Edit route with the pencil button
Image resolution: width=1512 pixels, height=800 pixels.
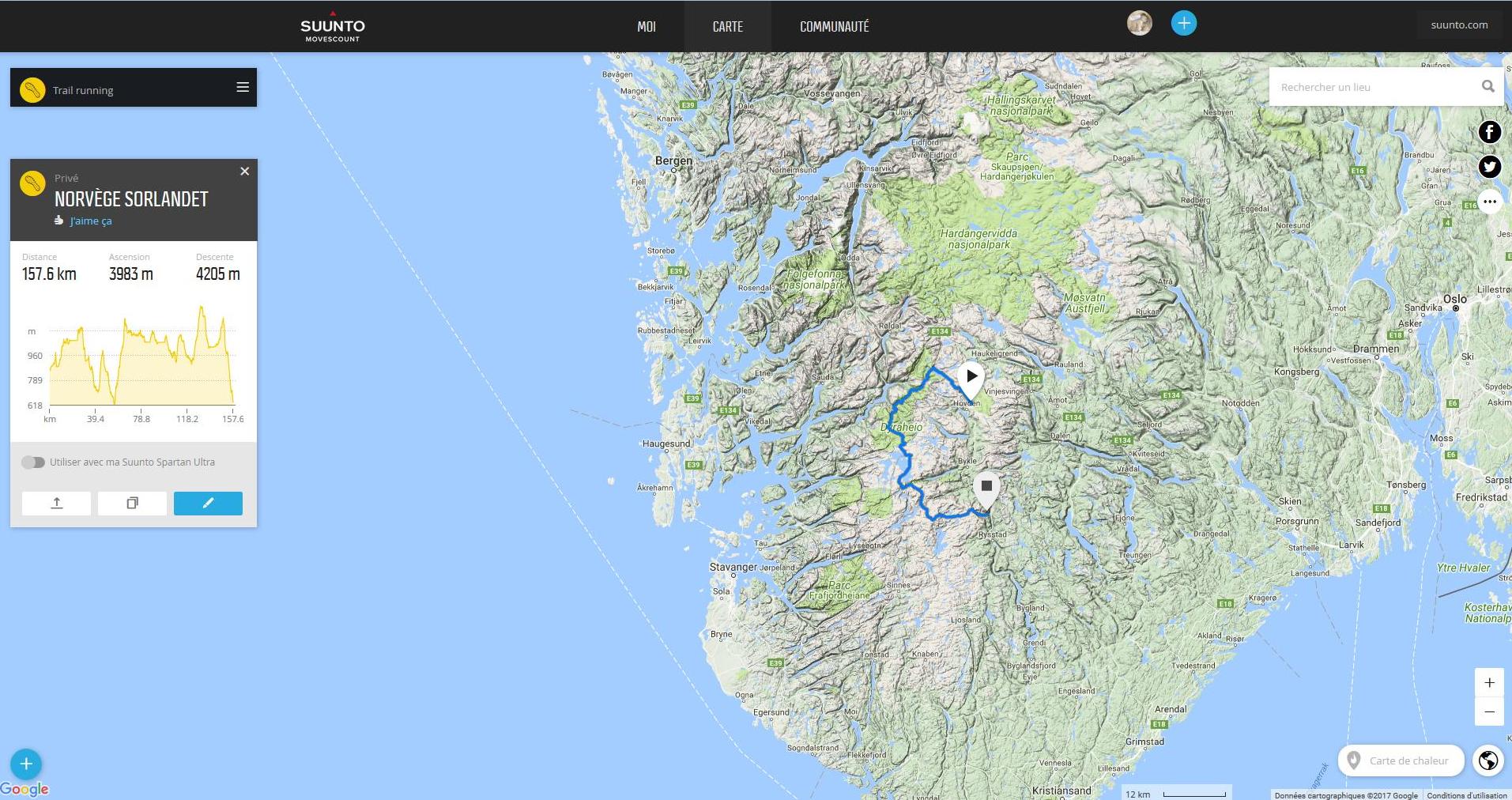pyautogui.click(x=208, y=504)
